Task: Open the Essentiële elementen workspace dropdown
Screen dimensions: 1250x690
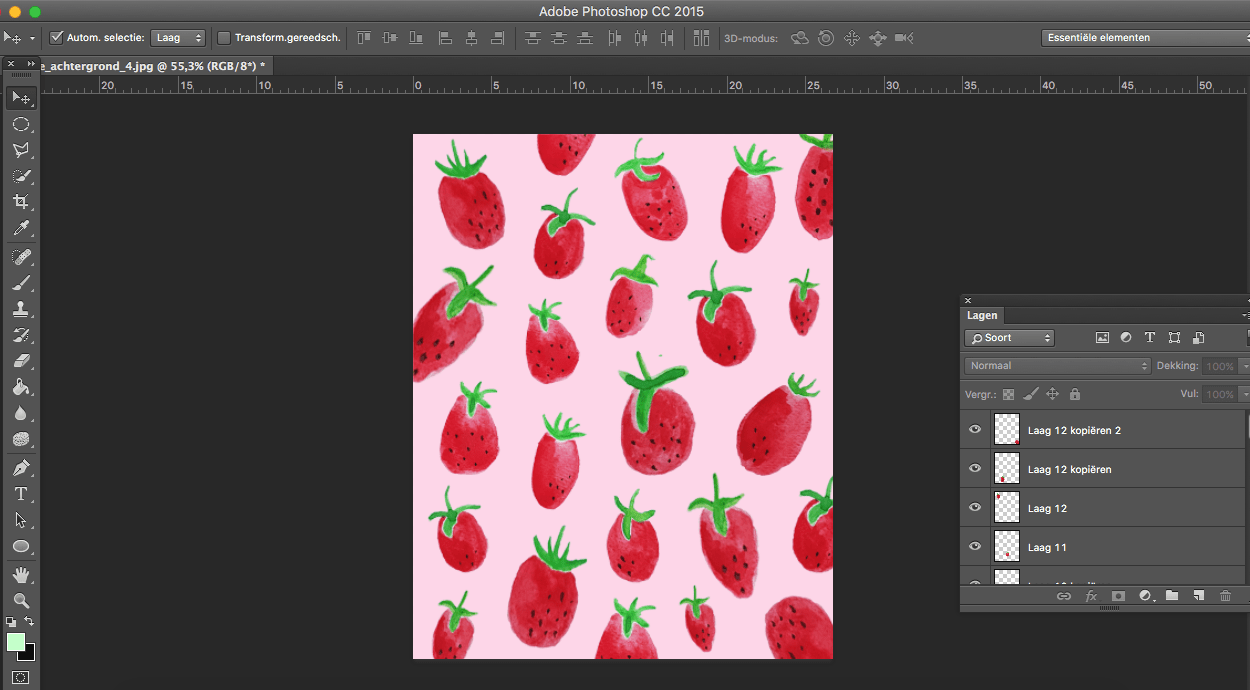Action: pyautogui.click(x=1144, y=38)
